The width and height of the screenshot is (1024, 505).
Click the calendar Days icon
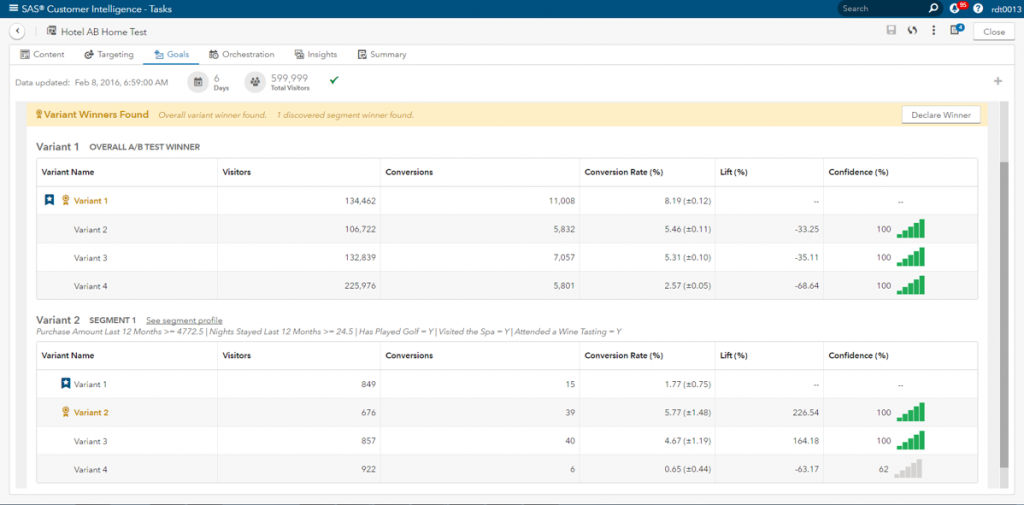coord(198,81)
